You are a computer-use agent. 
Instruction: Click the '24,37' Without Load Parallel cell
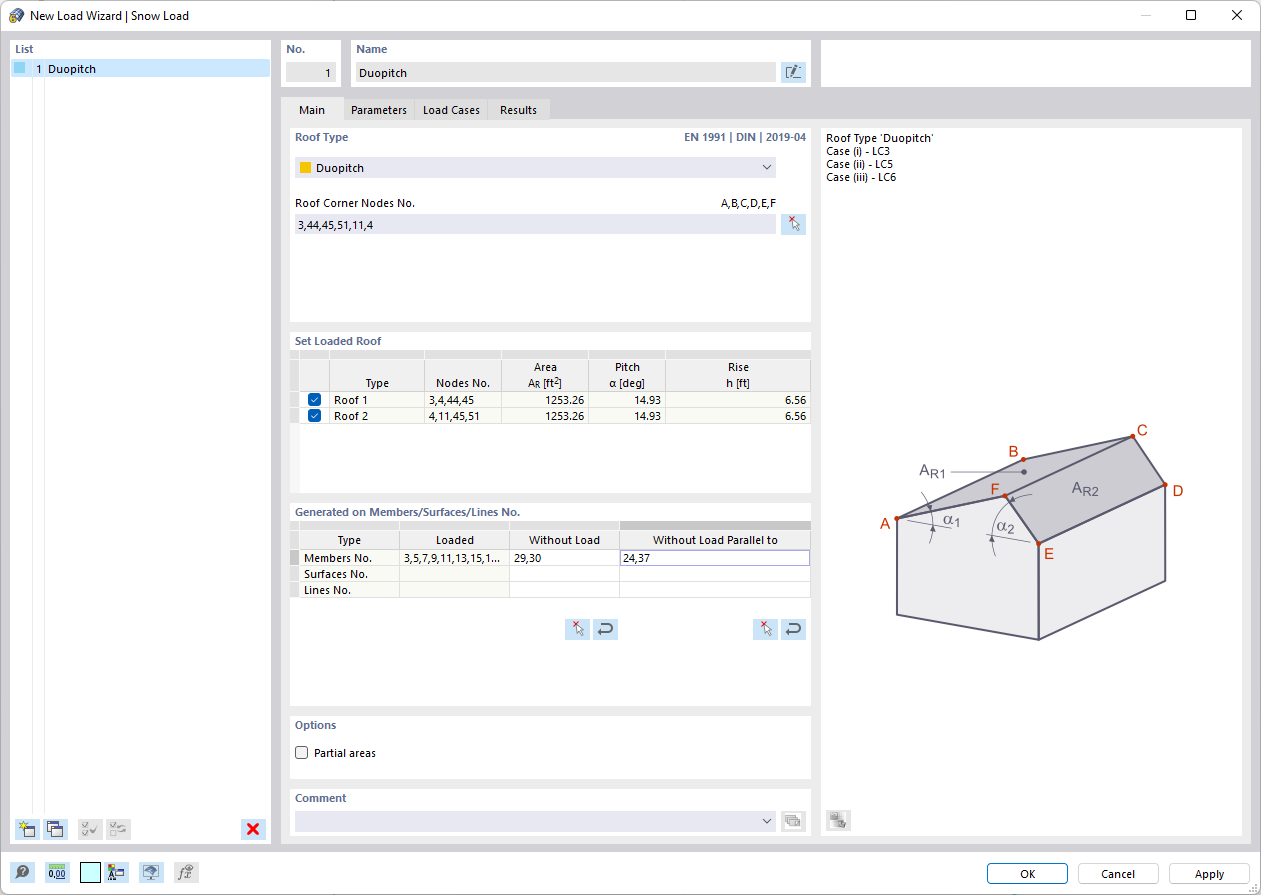point(714,558)
